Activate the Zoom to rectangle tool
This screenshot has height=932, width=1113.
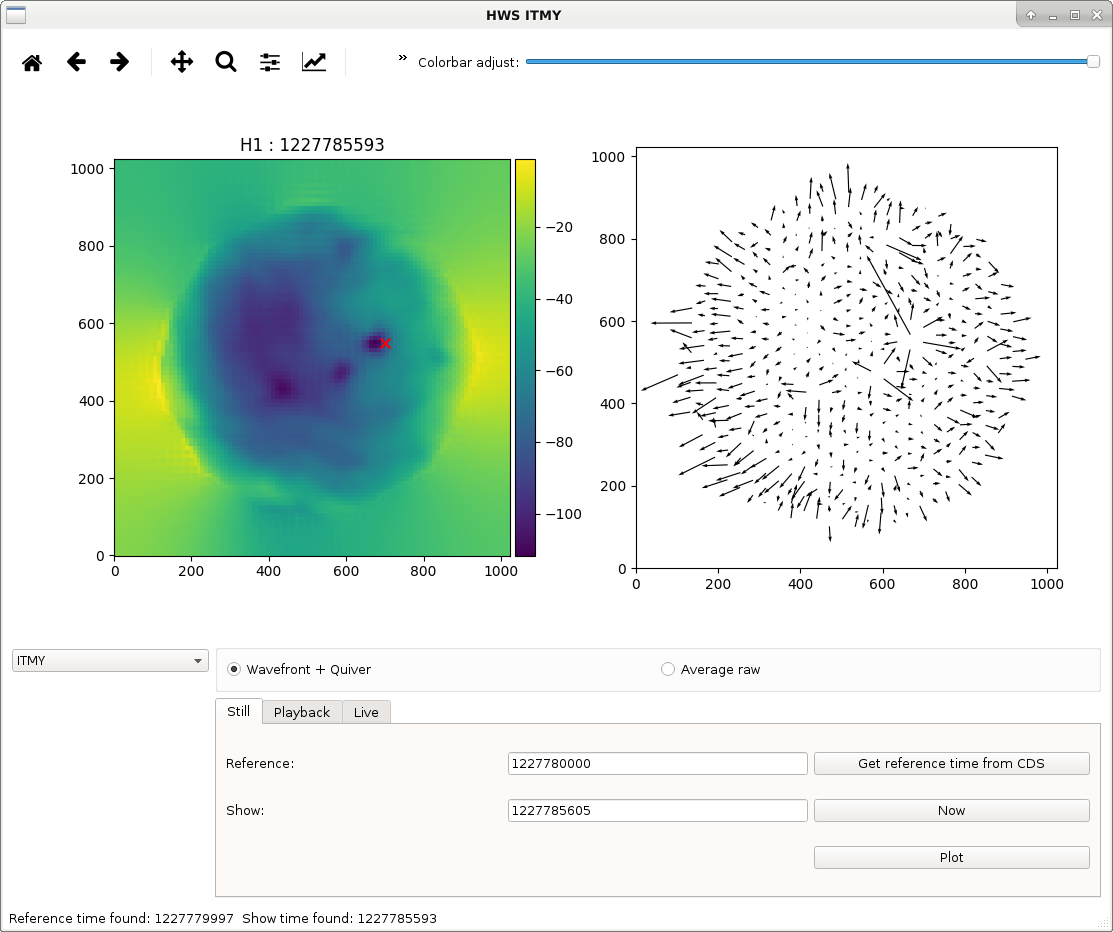[x=226, y=62]
